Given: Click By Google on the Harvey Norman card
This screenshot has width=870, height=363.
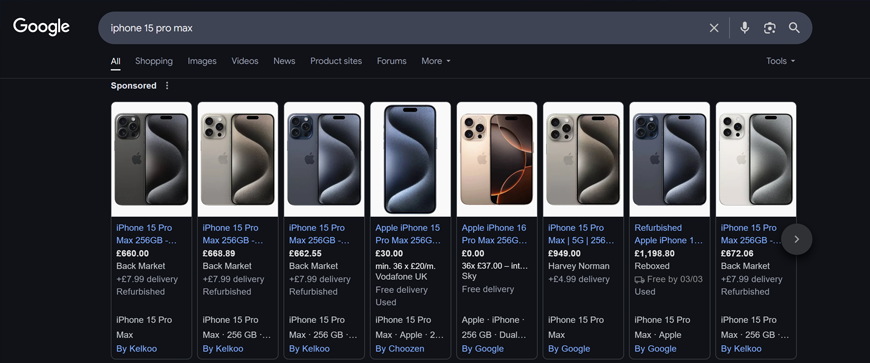Looking at the screenshot, I should (569, 349).
